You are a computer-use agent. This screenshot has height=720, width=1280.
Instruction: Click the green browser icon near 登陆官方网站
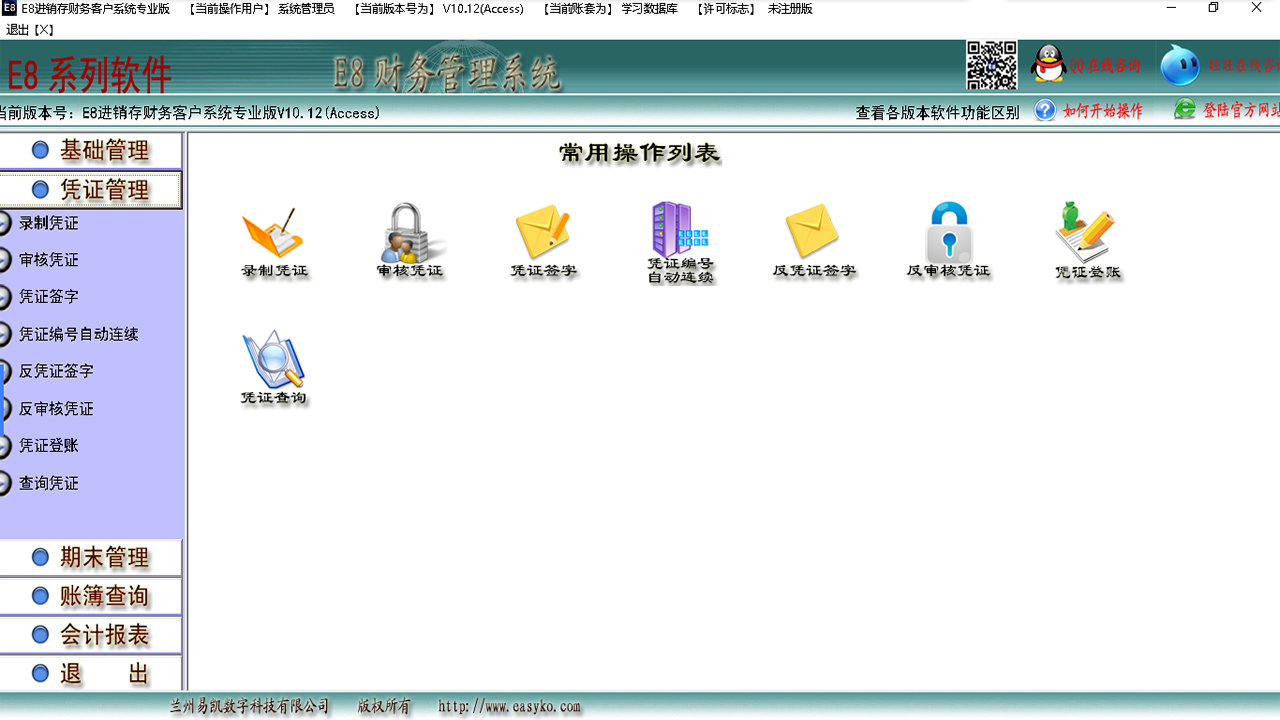click(x=1185, y=110)
